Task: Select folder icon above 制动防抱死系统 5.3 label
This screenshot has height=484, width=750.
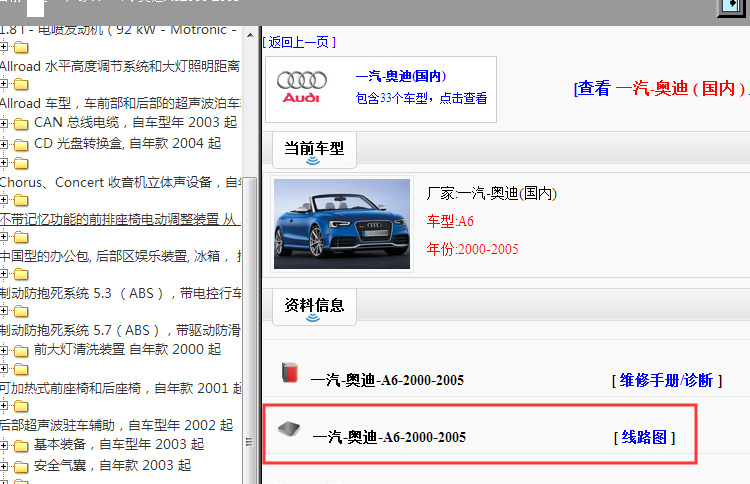Action: [x=21, y=275]
